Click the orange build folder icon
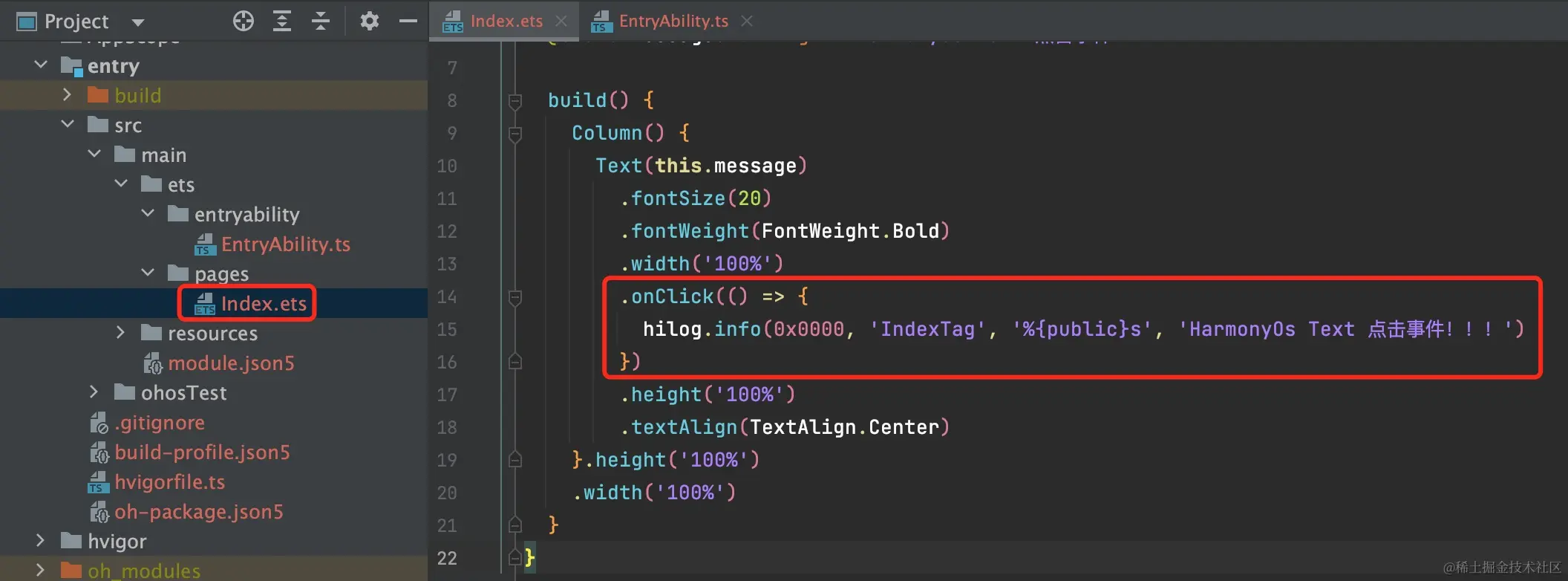1568x581 pixels. (x=98, y=95)
